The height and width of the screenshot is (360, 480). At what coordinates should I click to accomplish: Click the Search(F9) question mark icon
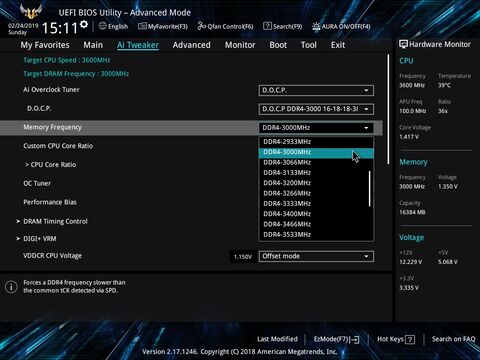[267, 26]
